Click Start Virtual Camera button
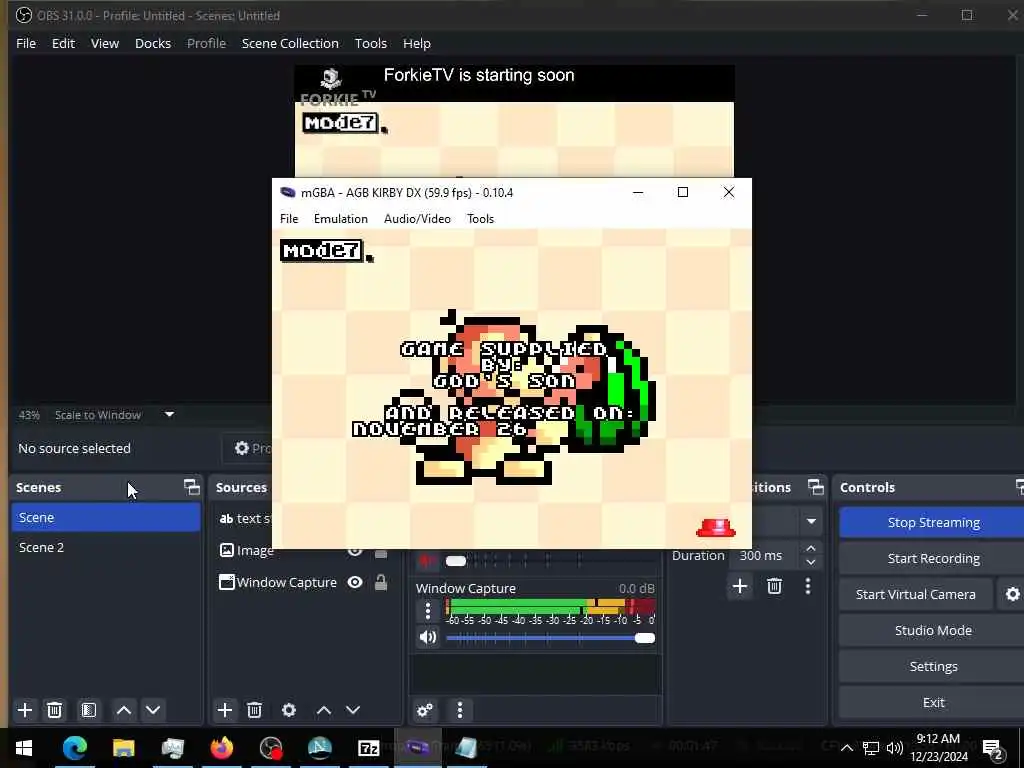The width and height of the screenshot is (1024, 768). [x=916, y=594]
